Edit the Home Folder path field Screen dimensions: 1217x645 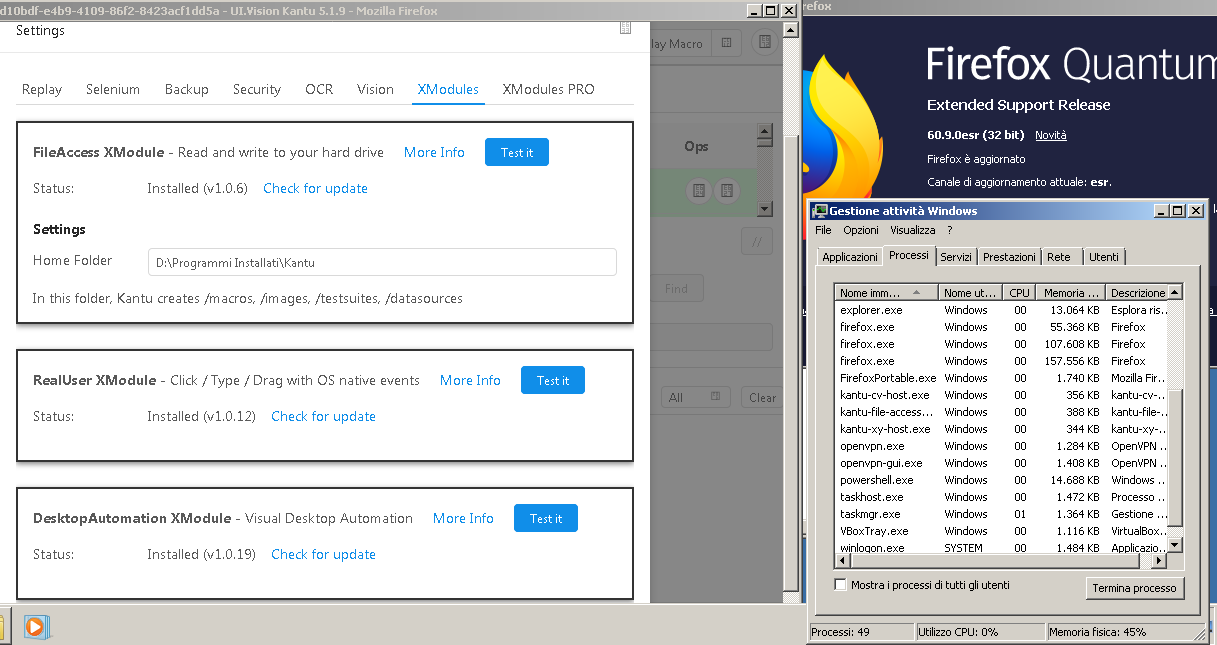[382, 262]
